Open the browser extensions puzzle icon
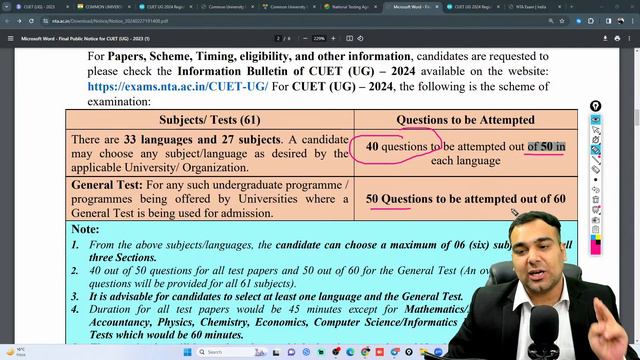 (x=591, y=21)
